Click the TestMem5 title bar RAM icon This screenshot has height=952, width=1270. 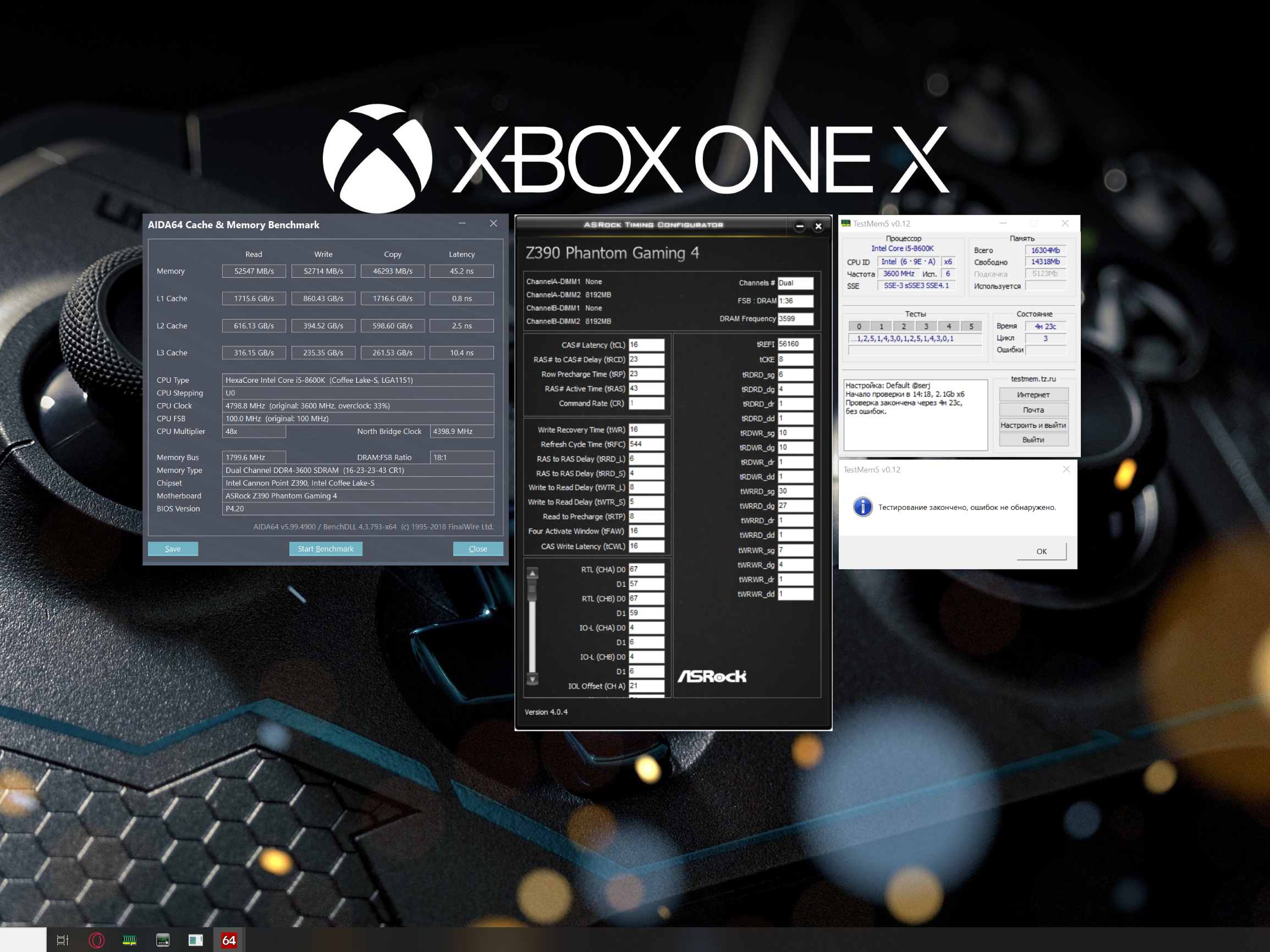pyautogui.click(x=846, y=223)
